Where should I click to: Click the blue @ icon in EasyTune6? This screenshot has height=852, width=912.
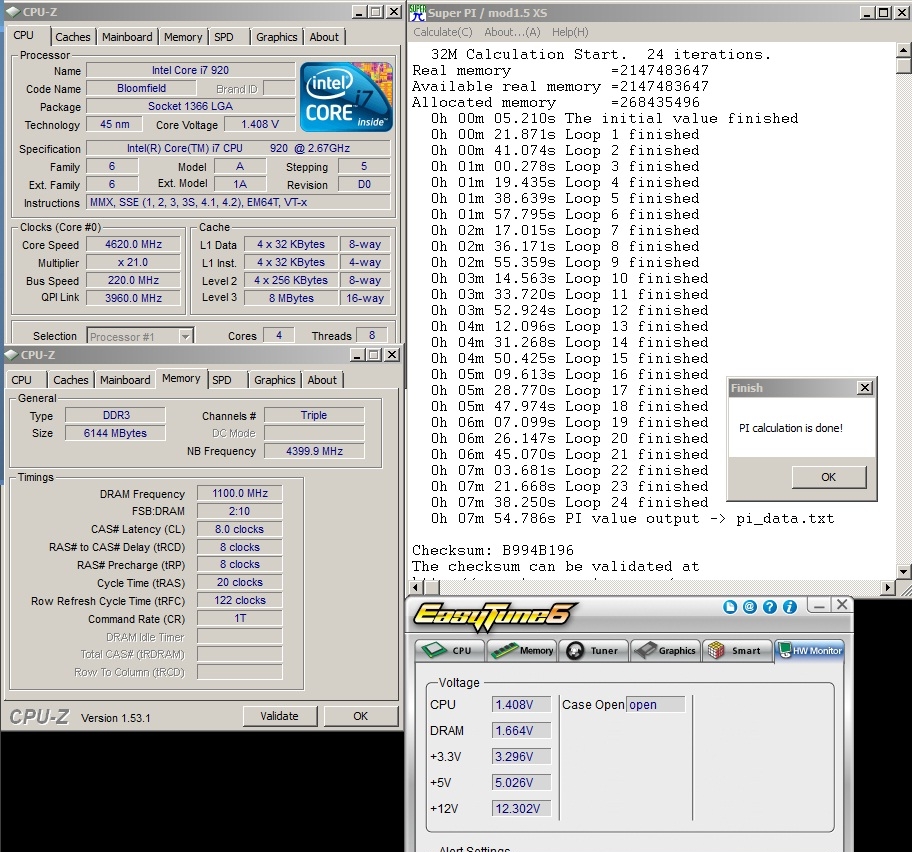click(750, 607)
